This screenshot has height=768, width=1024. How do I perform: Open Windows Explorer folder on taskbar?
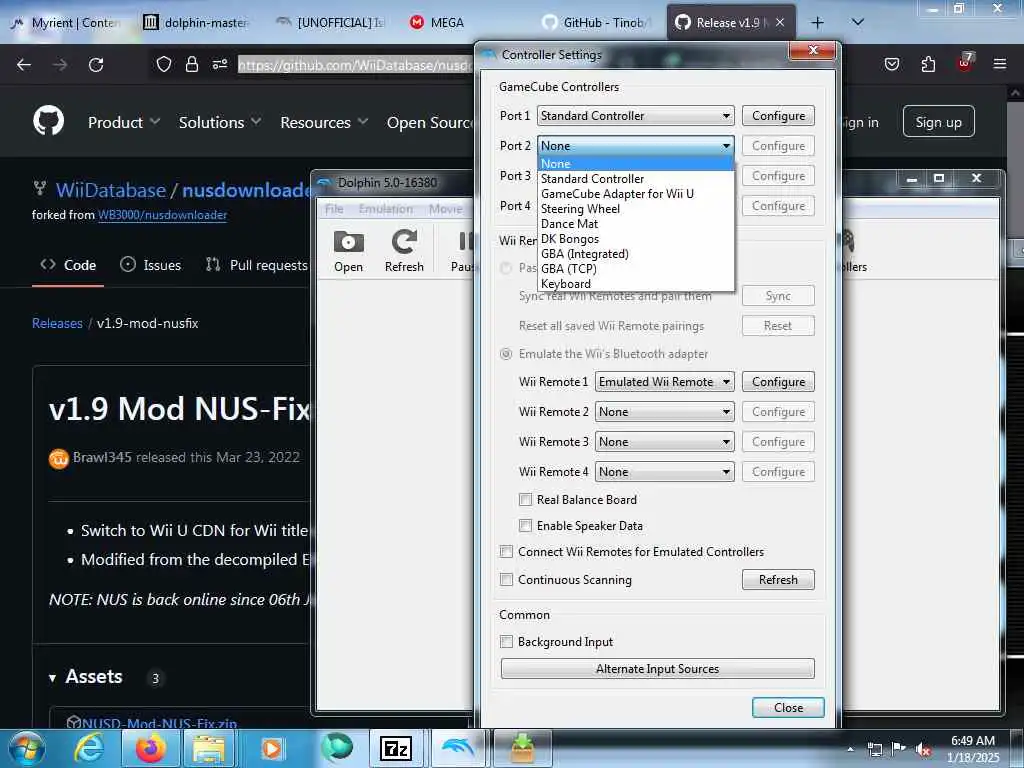208,748
